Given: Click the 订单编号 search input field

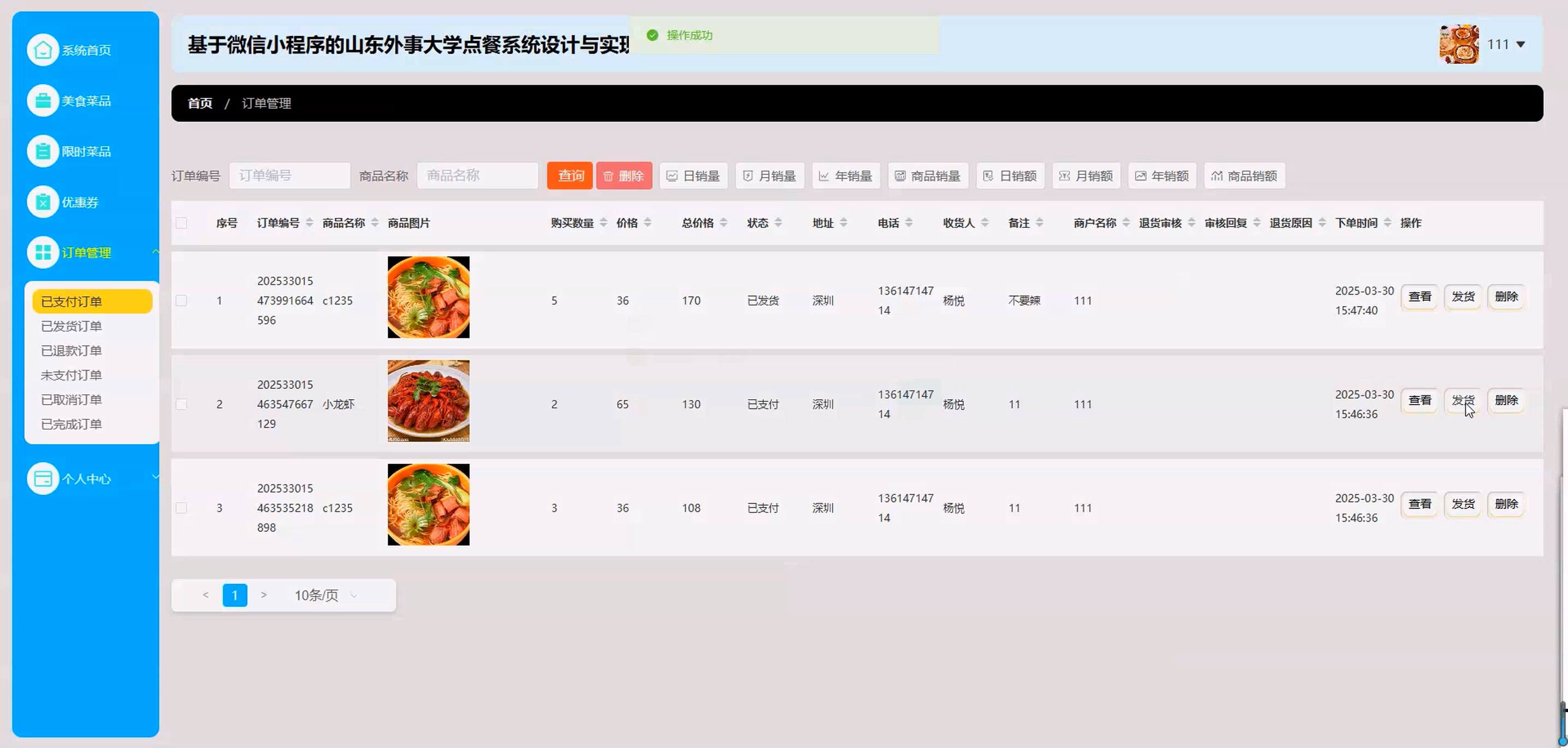Looking at the screenshot, I should tap(290, 176).
